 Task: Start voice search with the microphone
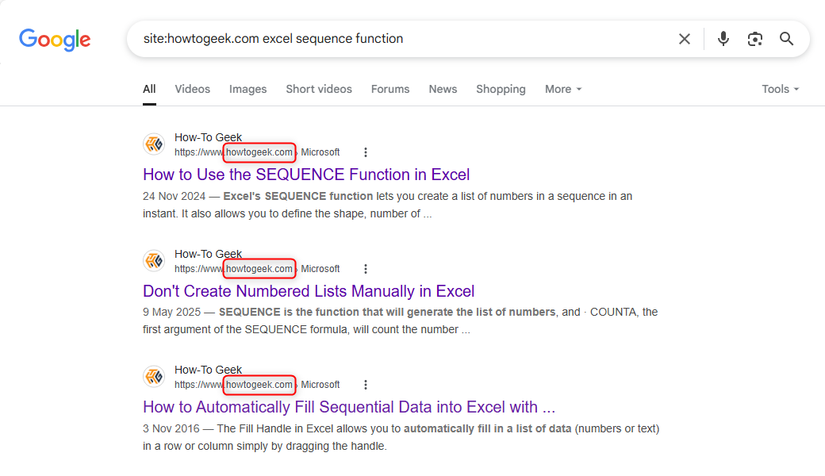point(723,39)
